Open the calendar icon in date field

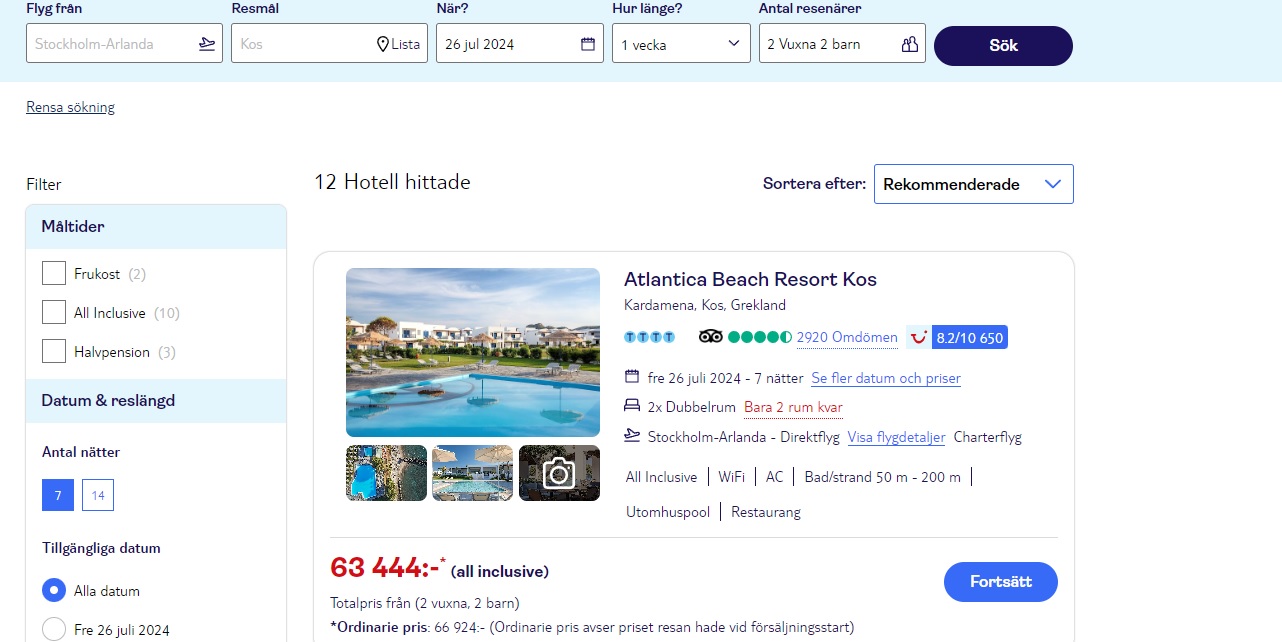[588, 44]
